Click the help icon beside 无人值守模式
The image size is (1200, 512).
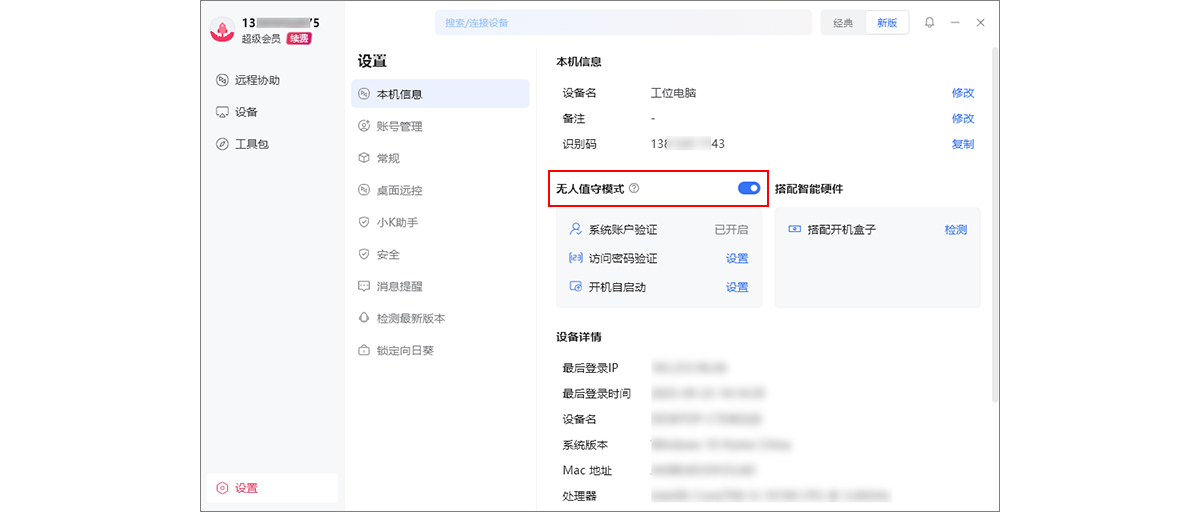pyautogui.click(x=634, y=189)
